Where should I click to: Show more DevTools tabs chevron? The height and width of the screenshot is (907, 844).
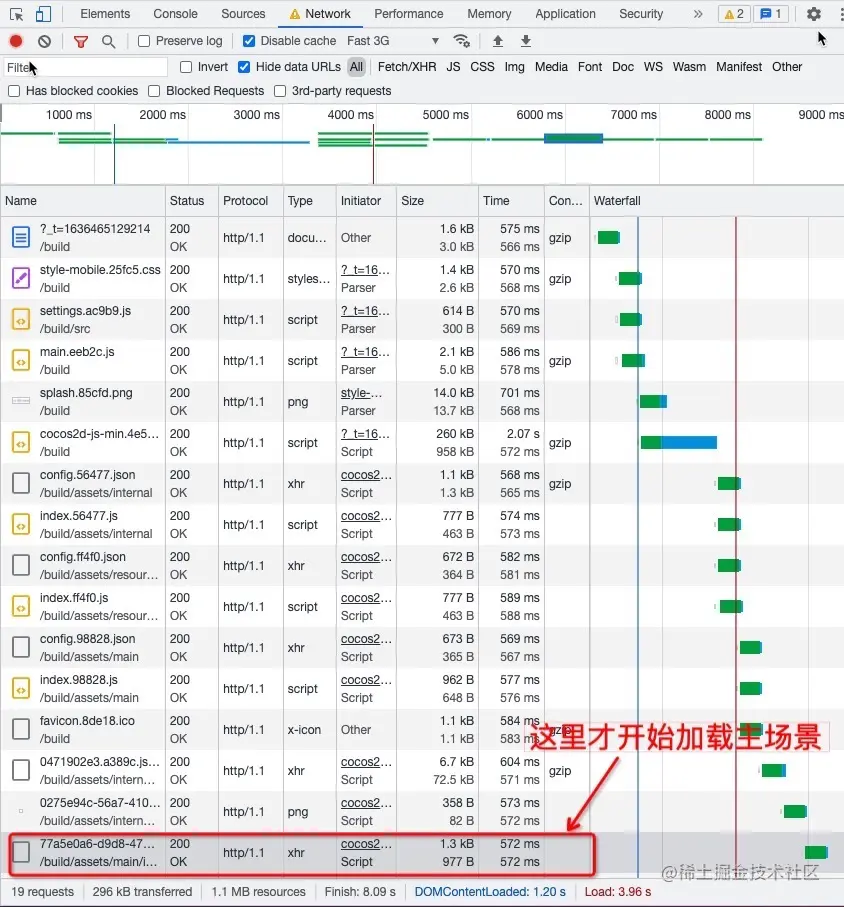698,14
